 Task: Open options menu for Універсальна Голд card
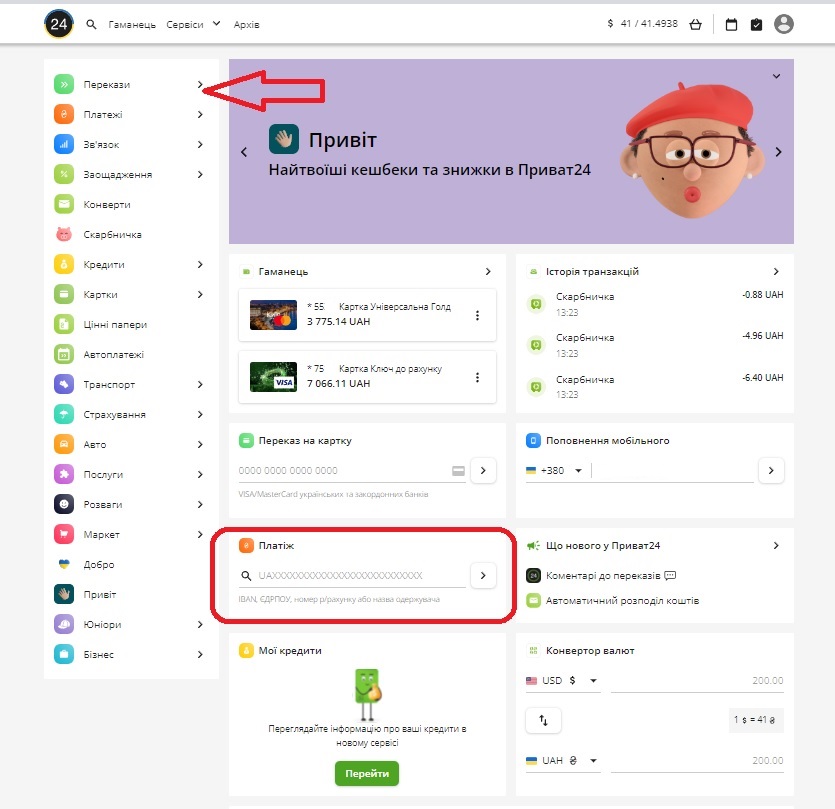tap(477, 316)
